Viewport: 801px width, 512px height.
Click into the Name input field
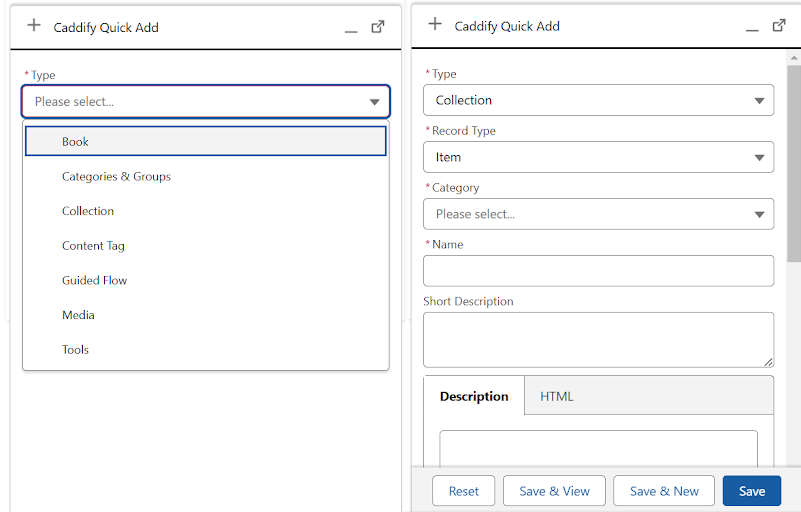click(x=598, y=271)
